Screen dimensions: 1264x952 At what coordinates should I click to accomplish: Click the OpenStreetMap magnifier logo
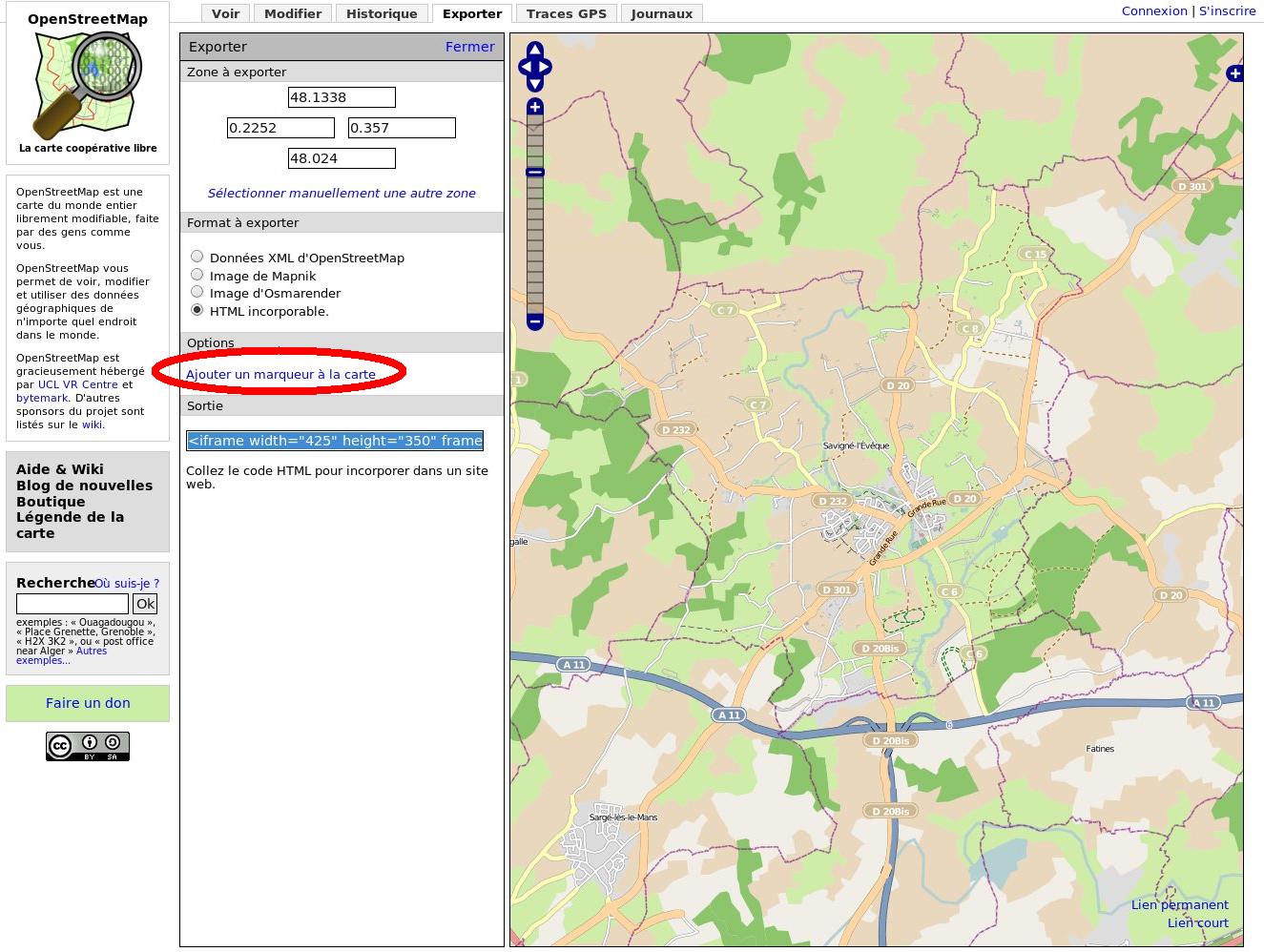click(x=88, y=84)
